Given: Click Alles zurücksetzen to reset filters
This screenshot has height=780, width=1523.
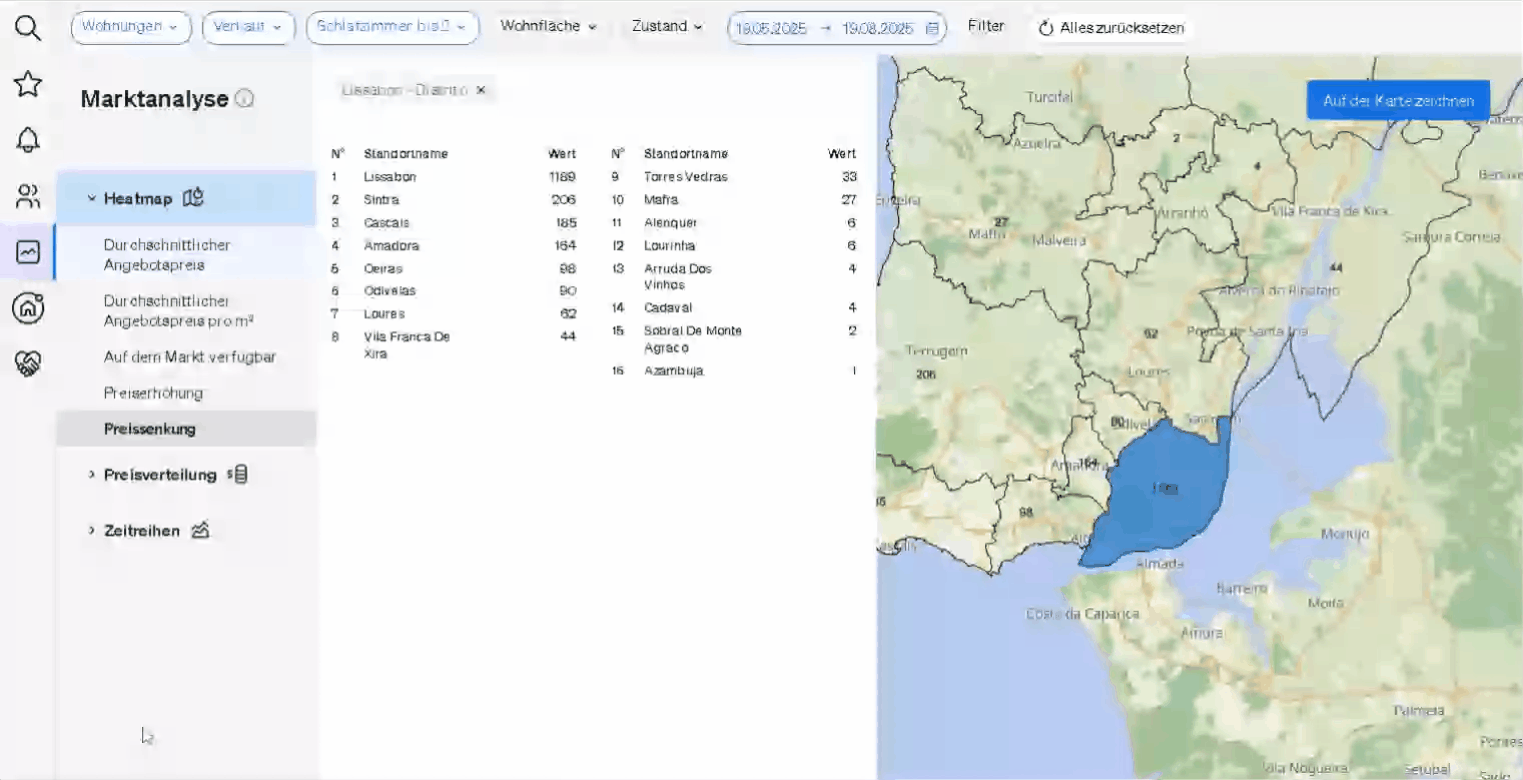Looking at the screenshot, I should pos(1111,28).
